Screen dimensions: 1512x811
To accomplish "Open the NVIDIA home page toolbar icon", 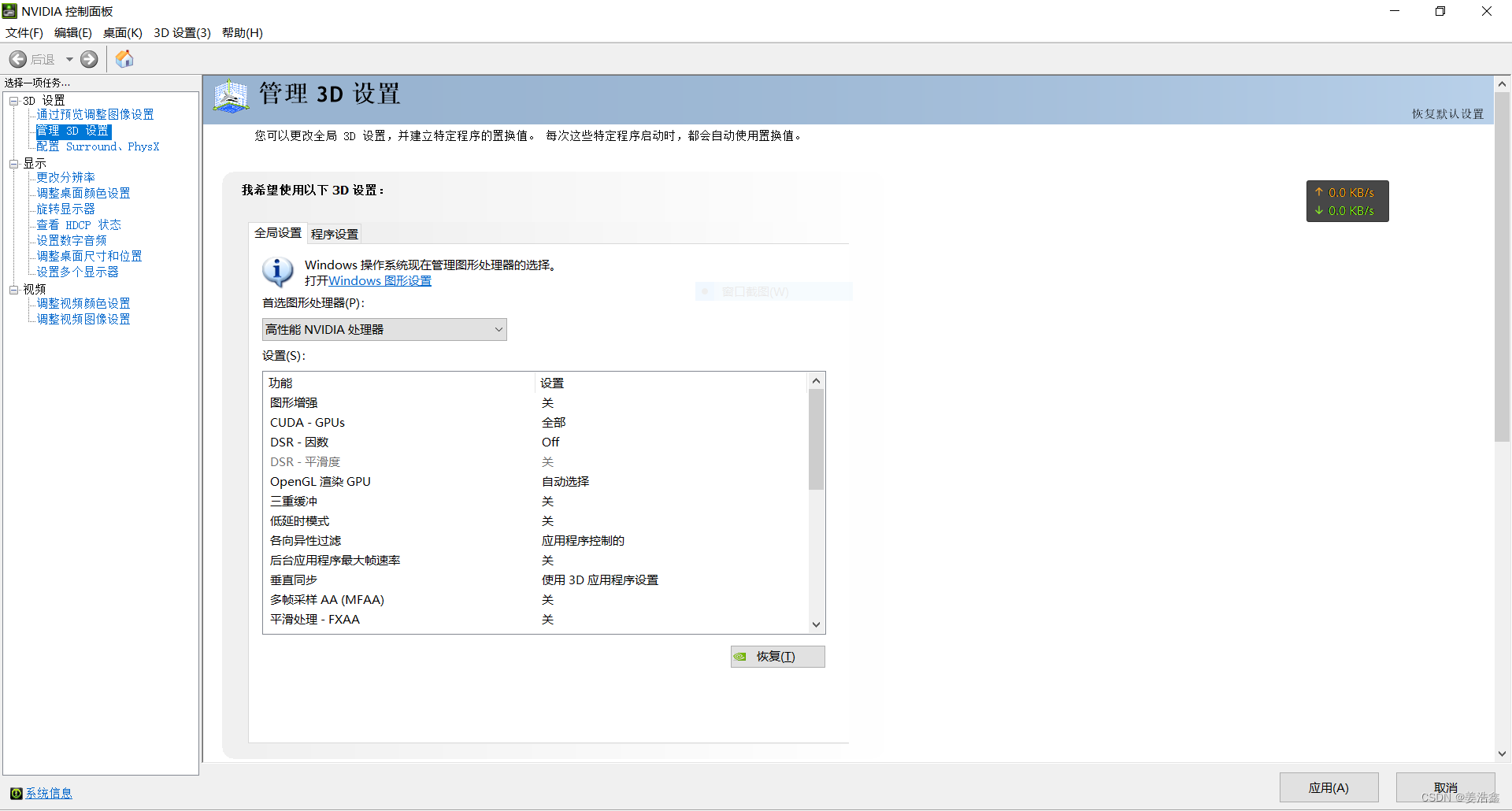I will [124, 58].
